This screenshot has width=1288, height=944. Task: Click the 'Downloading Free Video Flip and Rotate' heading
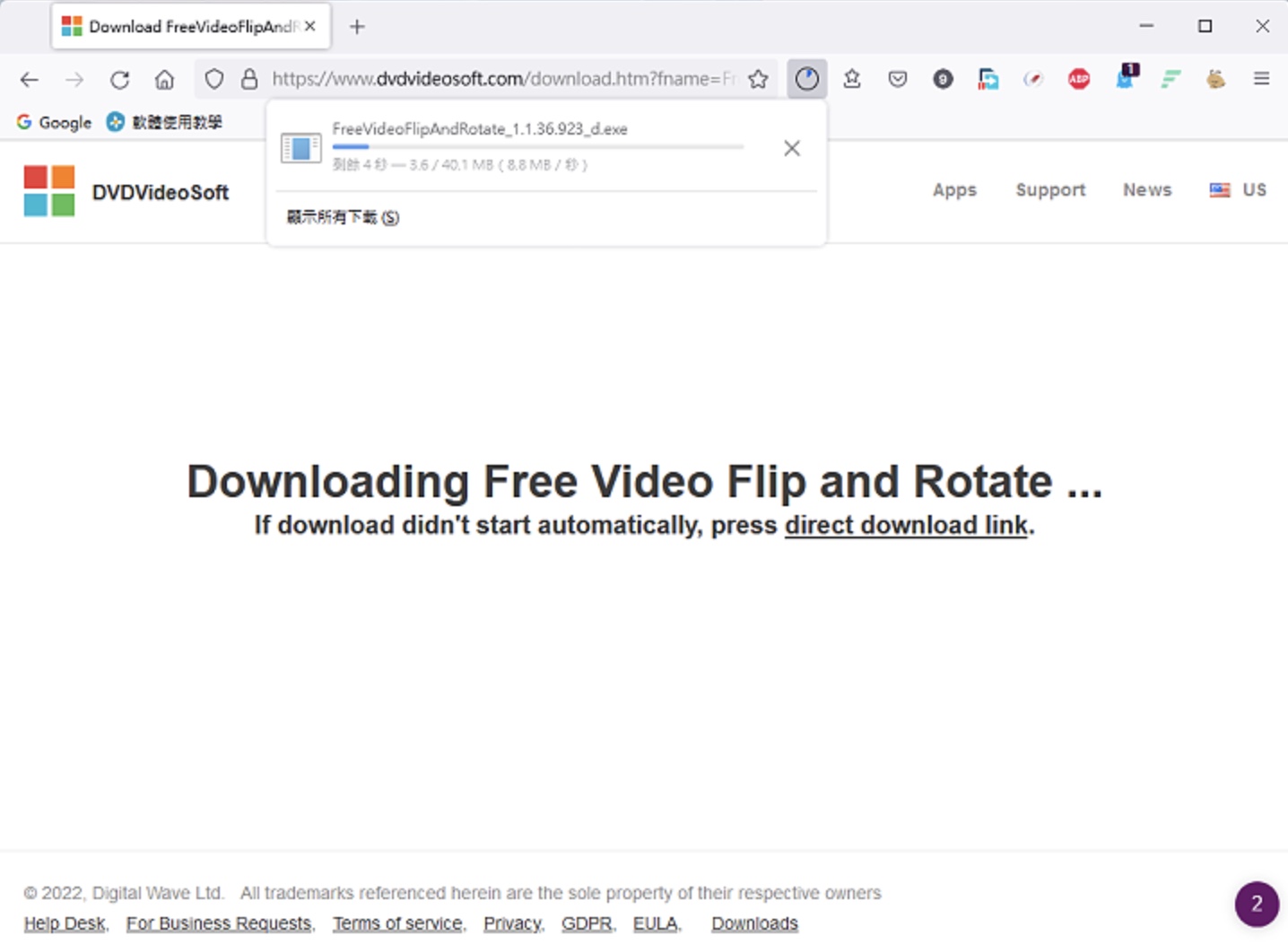click(644, 482)
